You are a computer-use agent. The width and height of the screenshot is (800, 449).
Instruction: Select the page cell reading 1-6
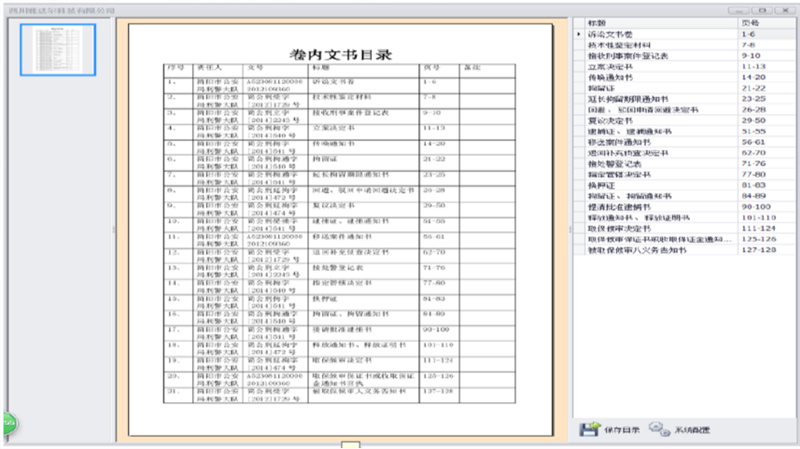click(766, 34)
